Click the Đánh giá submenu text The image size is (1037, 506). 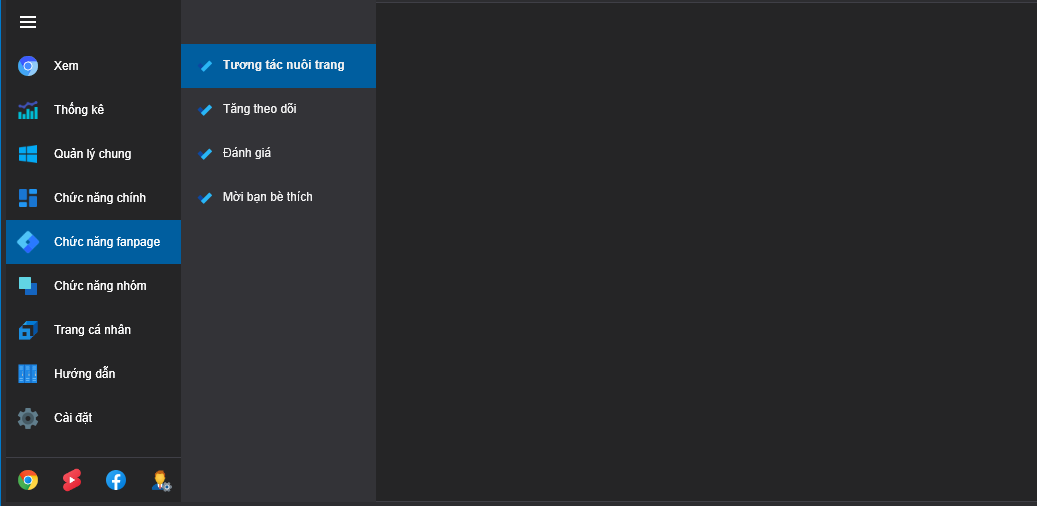click(x=247, y=153)
